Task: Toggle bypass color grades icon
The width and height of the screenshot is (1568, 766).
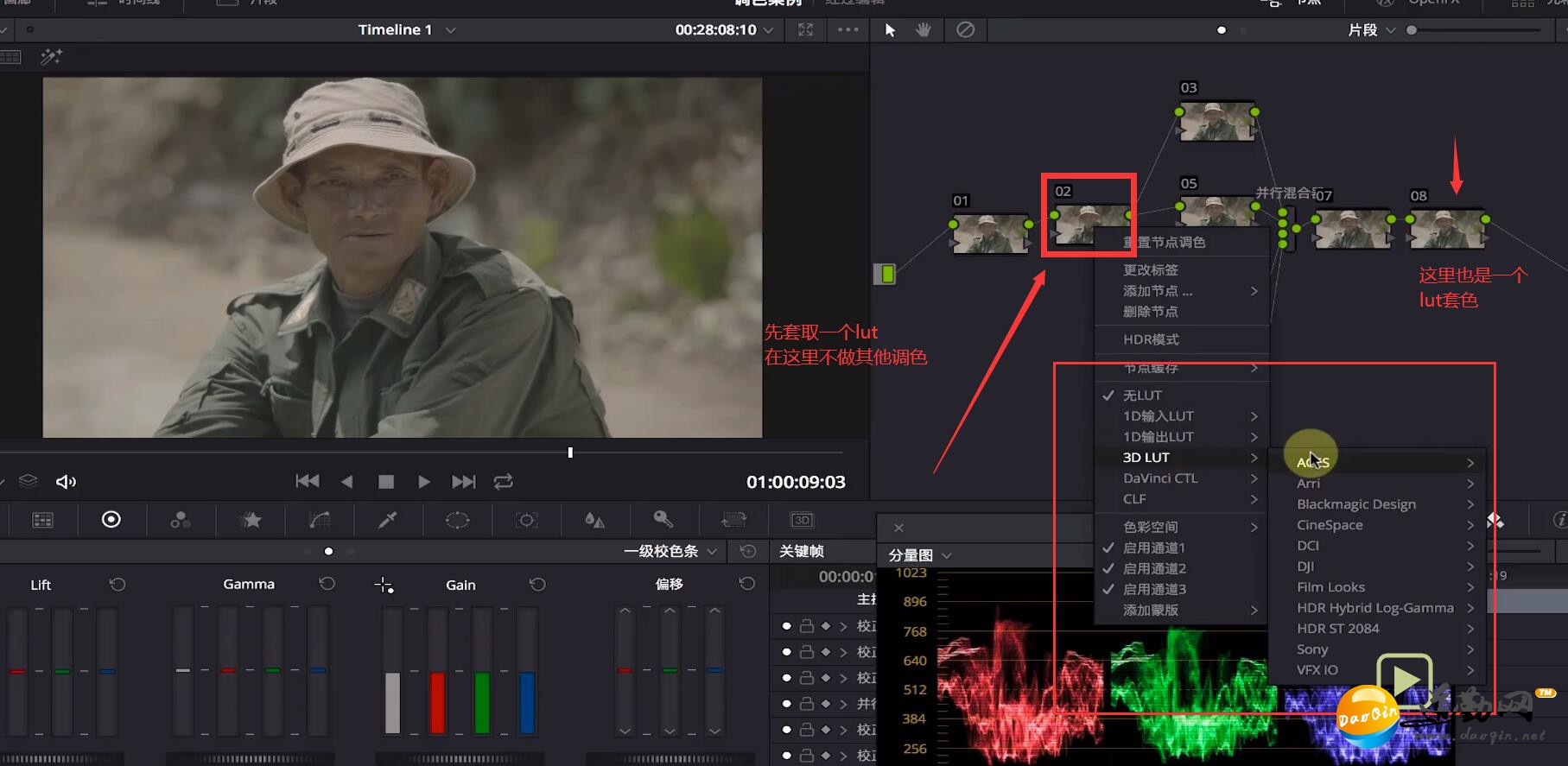Action: tap(965, 30)
